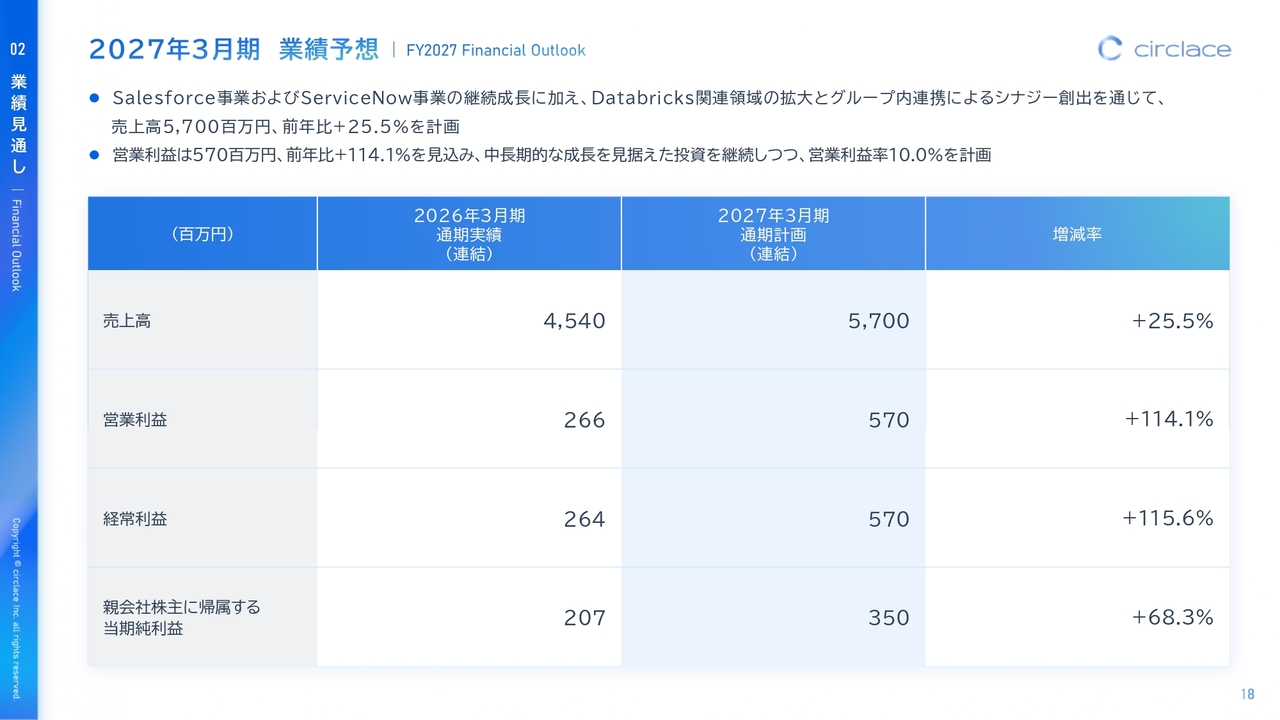Click the 264 ordinary profit actual value
The height and width of the screenshot is (720, 1280).
(584, 519)
